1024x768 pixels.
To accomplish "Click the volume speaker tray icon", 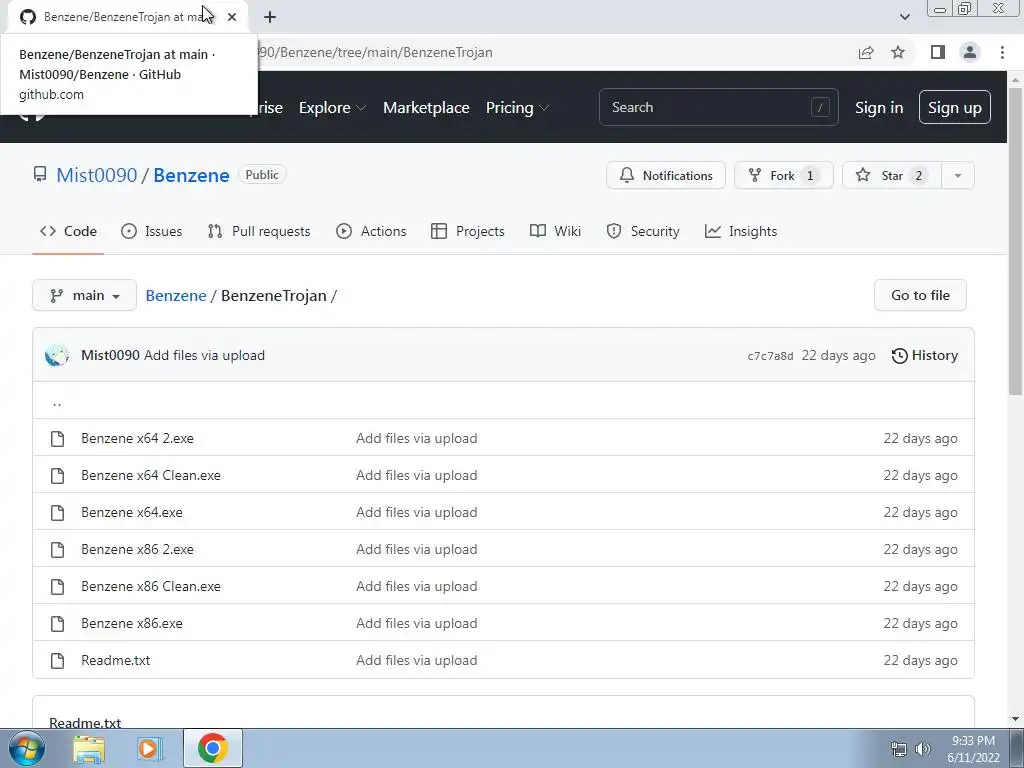I will [922, 749].
